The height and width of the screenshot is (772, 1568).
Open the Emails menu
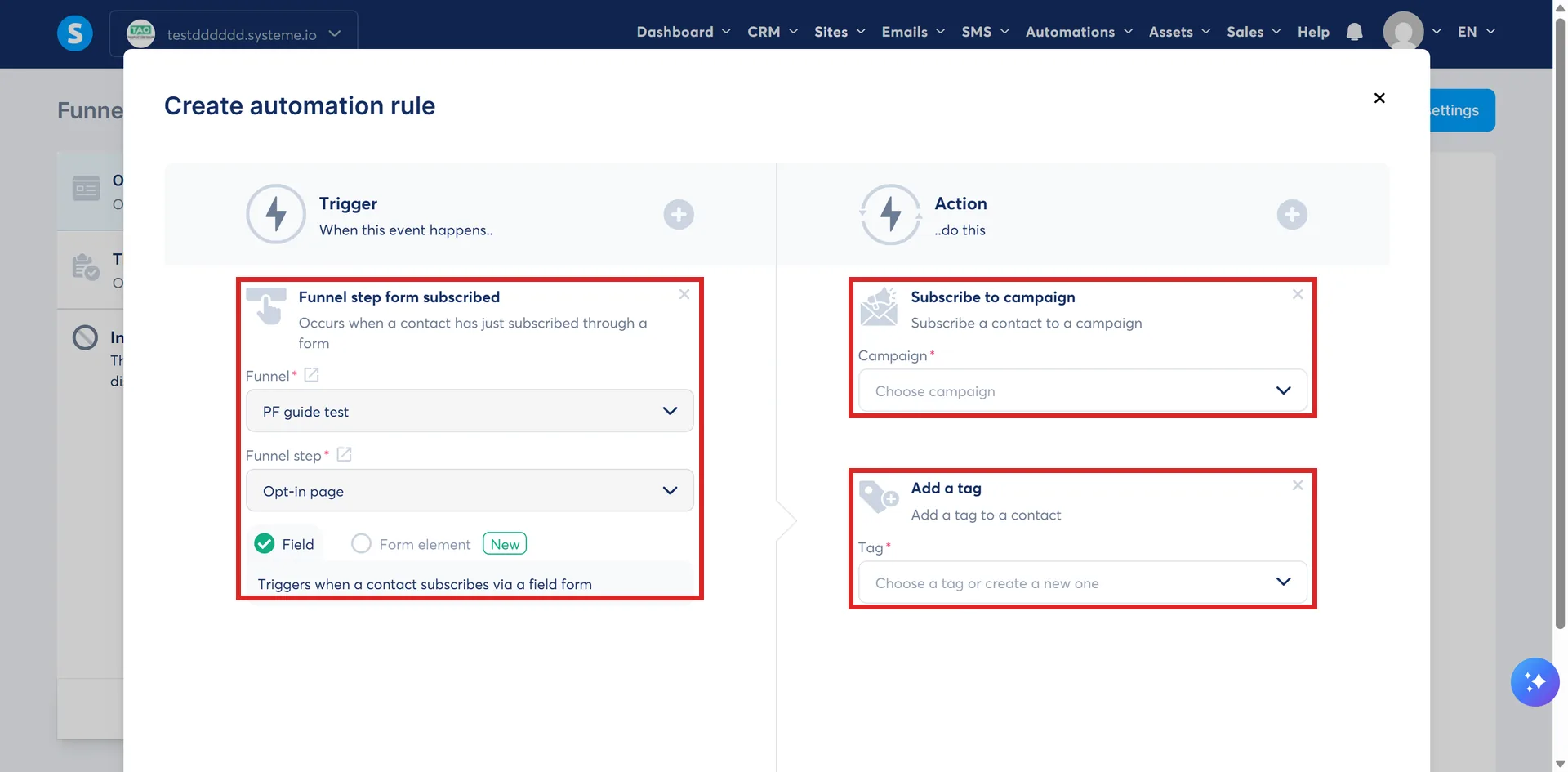913,32
